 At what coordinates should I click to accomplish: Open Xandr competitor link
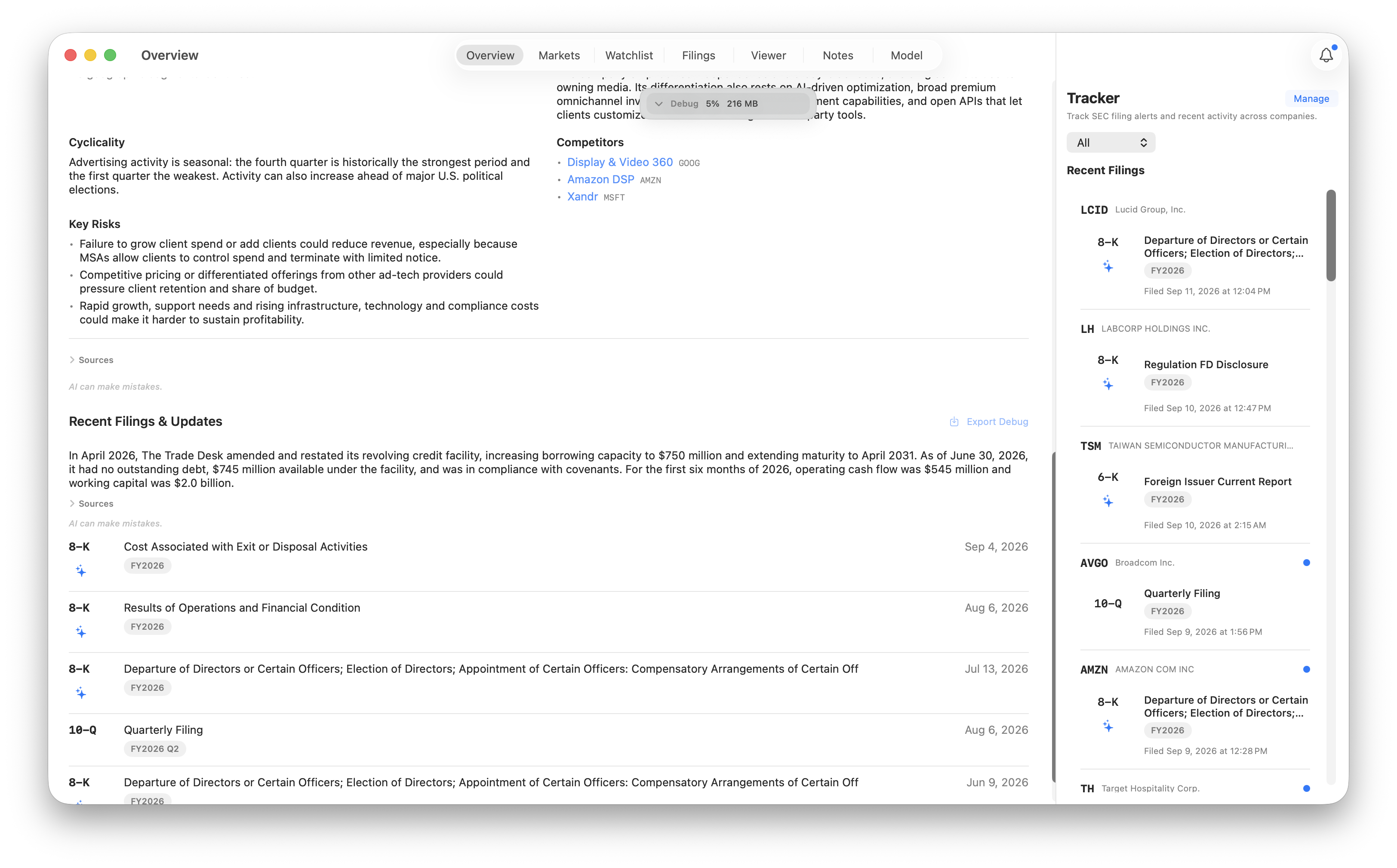tap(582, 197)
